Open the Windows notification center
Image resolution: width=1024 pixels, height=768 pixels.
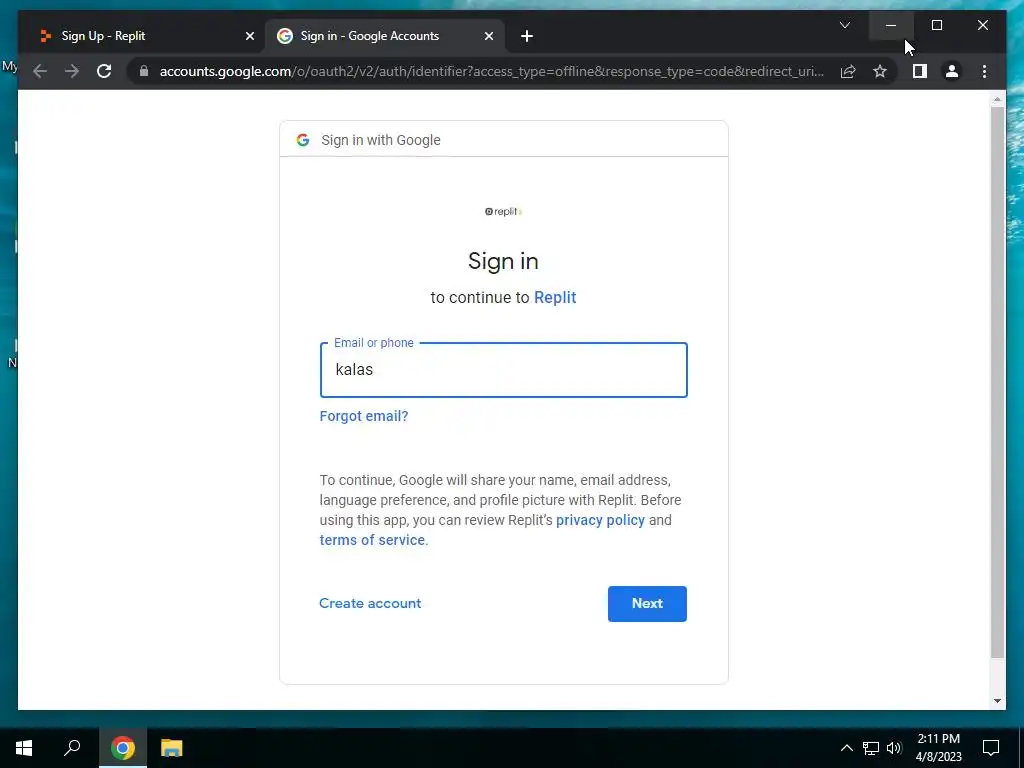991,748
